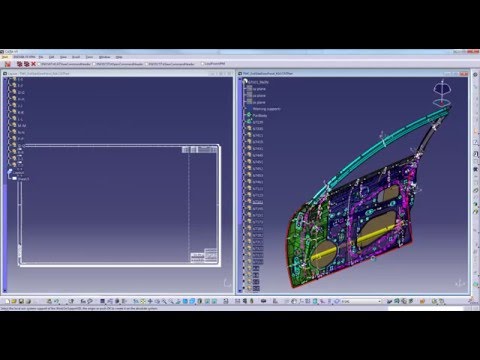Select Sheet.1 in the drawing tree
The width and height of the screenshot is (480, 360).
[21, 179]
